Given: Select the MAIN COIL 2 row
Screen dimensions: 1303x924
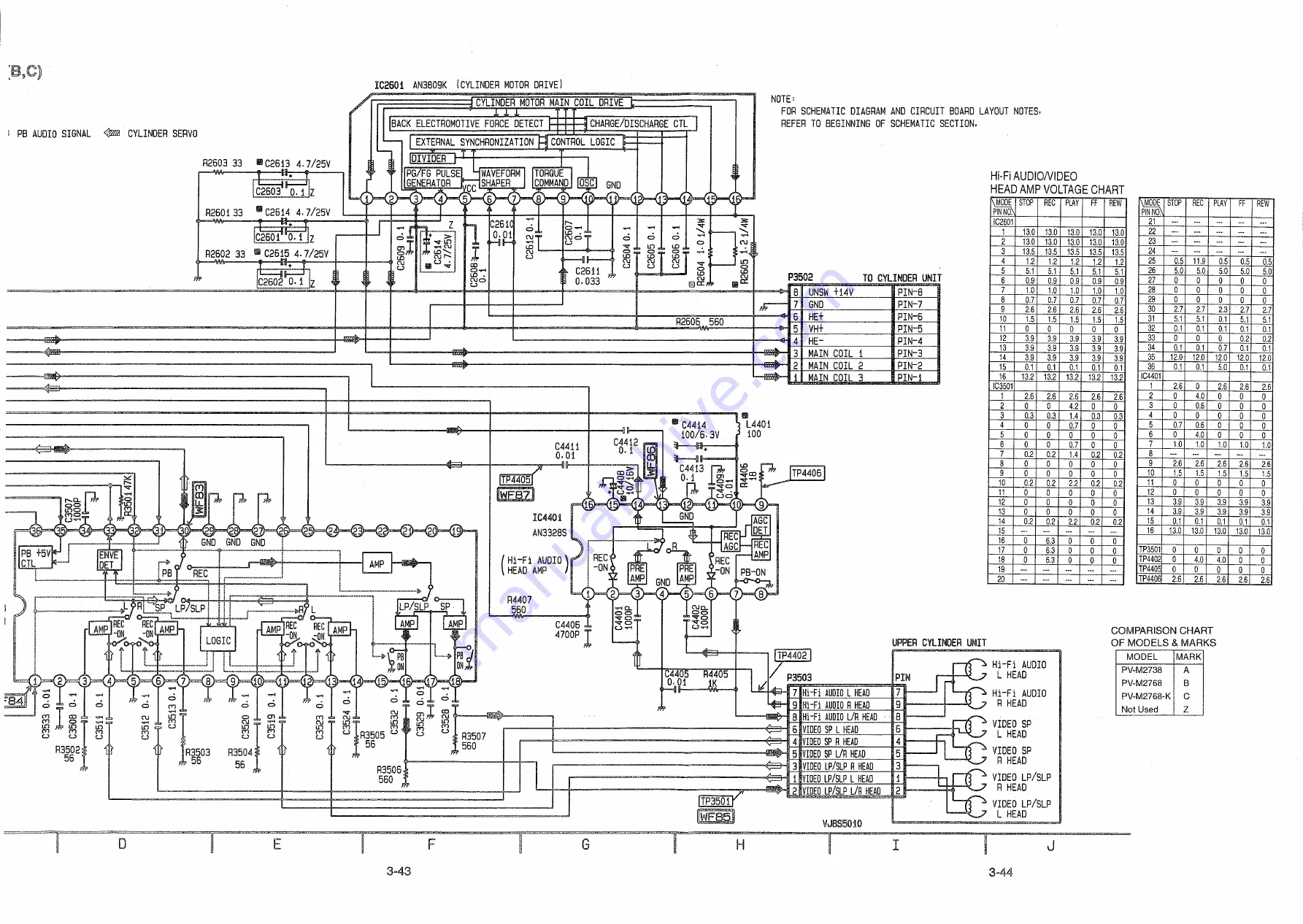Looking at the screenshot, I should click(x=864, y=366).
